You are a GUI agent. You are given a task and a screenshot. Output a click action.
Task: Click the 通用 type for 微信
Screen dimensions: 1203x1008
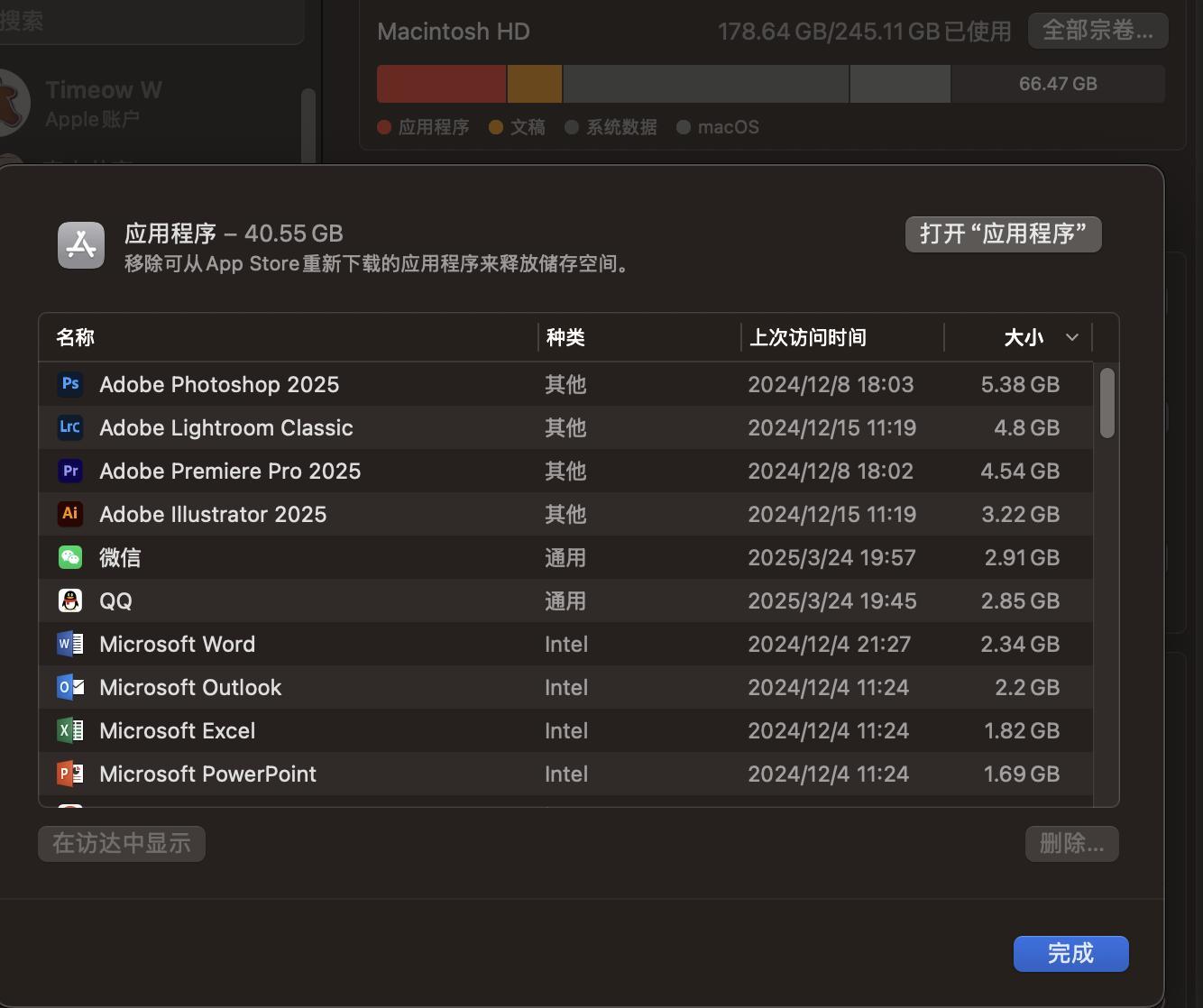pos(565,557)
